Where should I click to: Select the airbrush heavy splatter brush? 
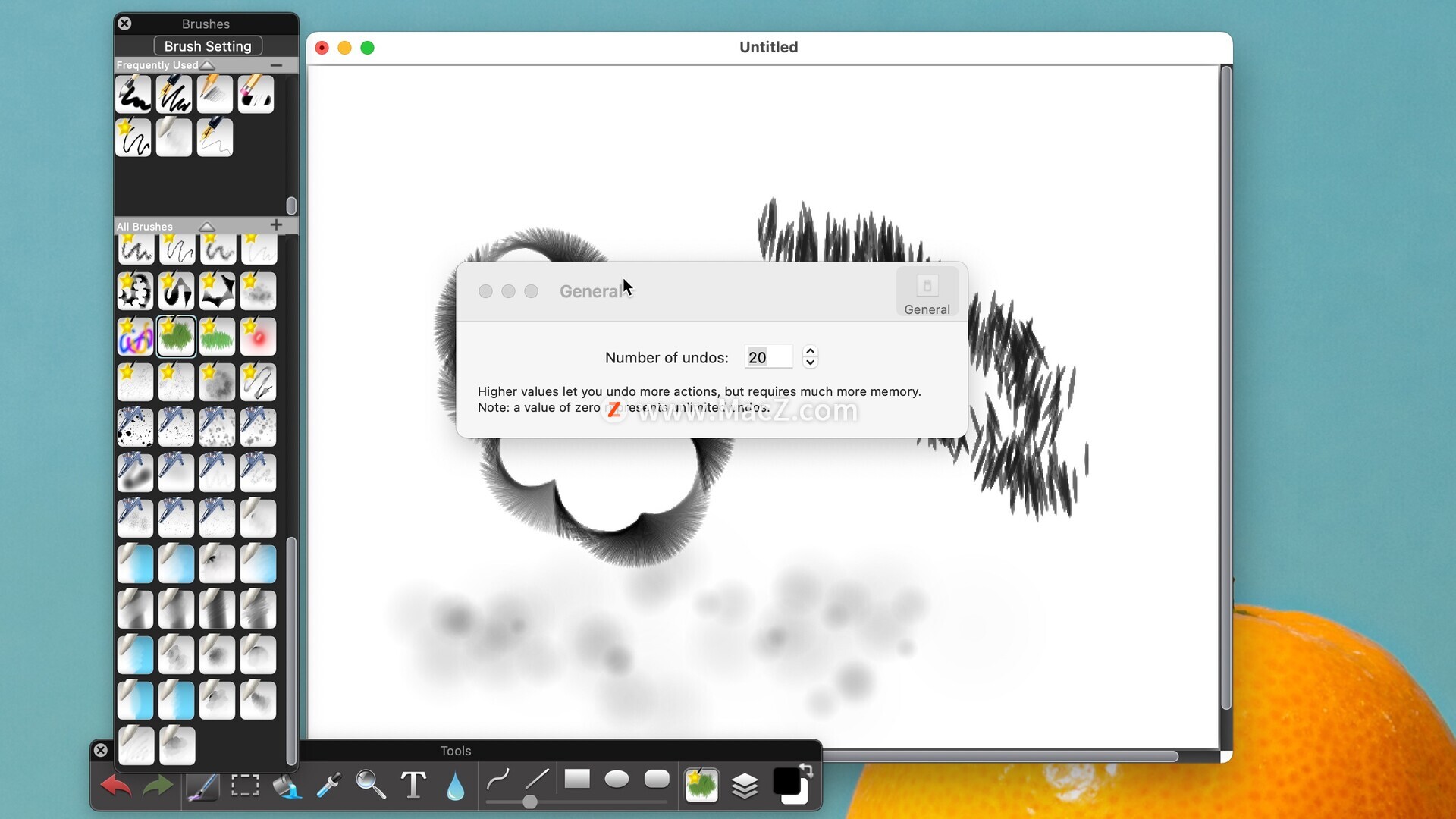(136, 428)
